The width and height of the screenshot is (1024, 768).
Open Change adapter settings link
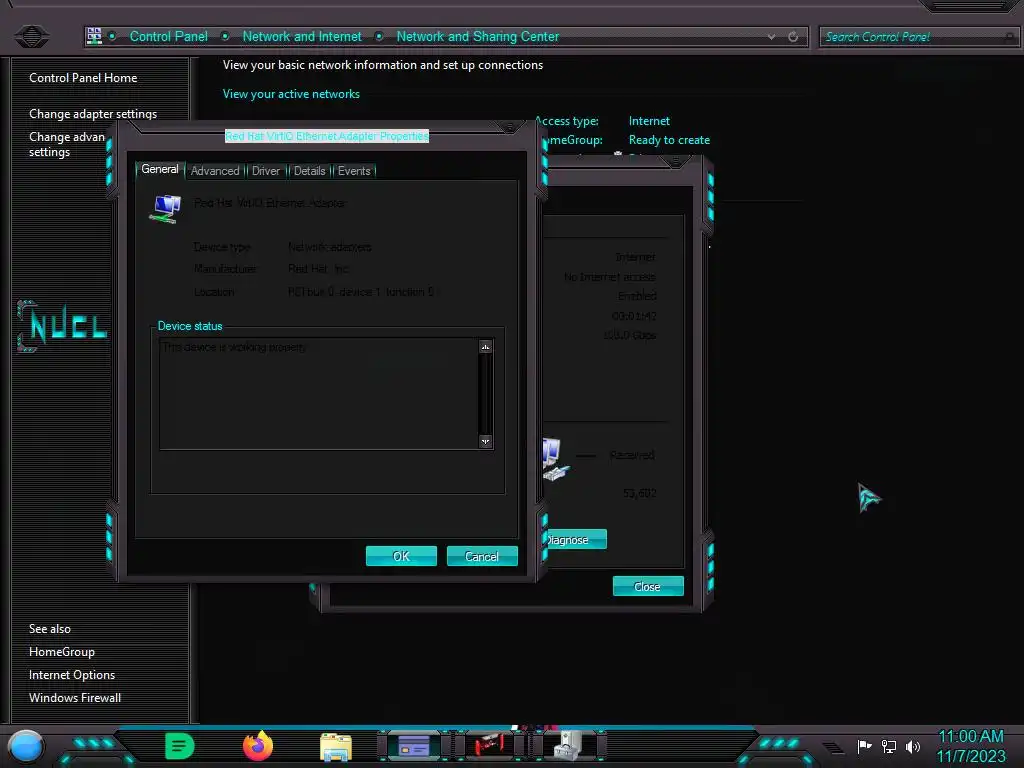(x=93, y=114)
